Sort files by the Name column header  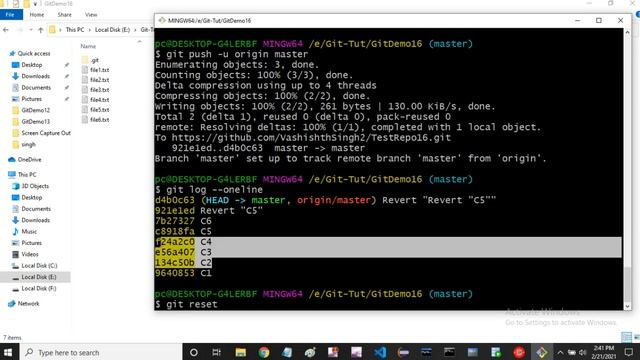(x=88, y=47)
